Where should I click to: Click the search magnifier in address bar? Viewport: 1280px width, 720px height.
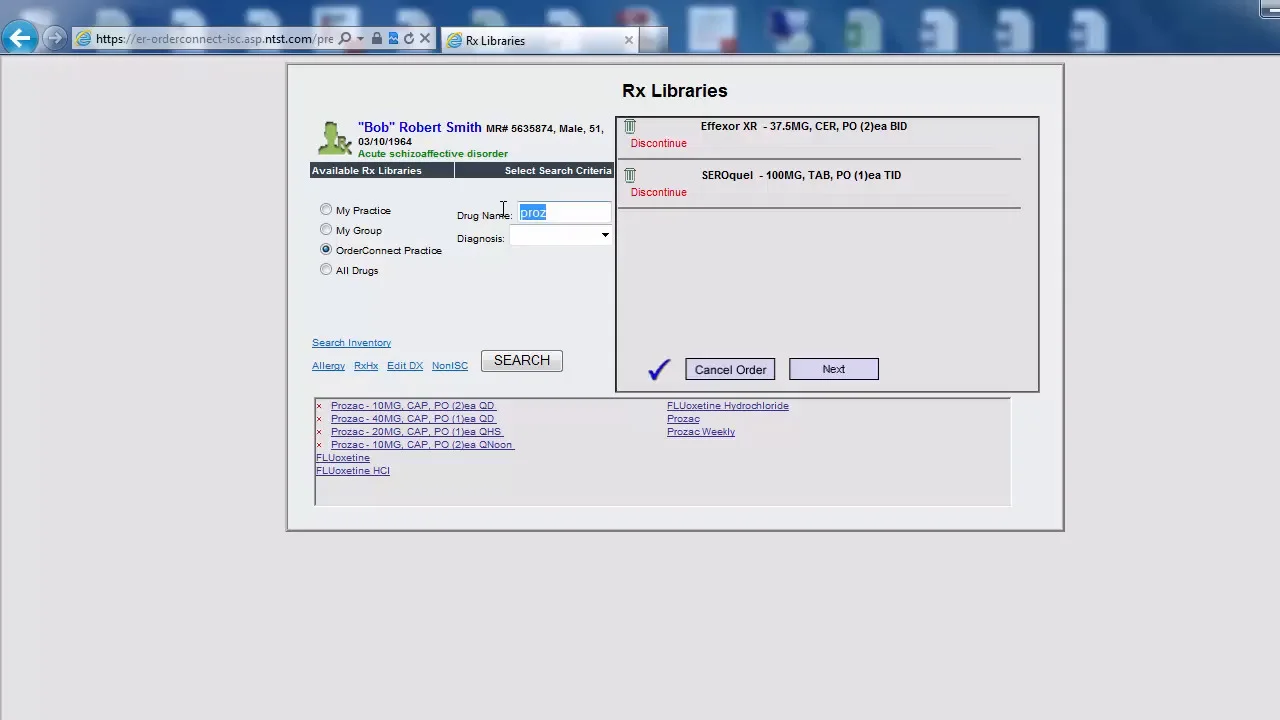coord(345,39)
